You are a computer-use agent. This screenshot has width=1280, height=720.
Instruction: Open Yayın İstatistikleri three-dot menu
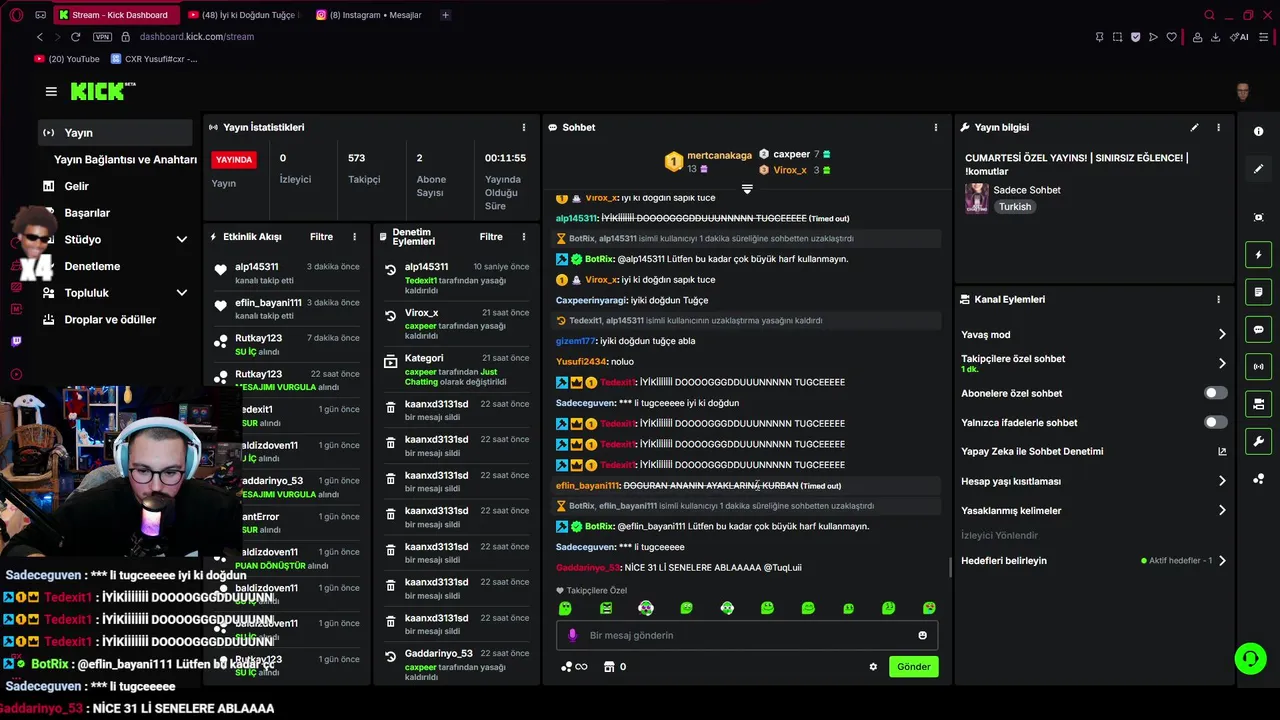tap(524, 127)
